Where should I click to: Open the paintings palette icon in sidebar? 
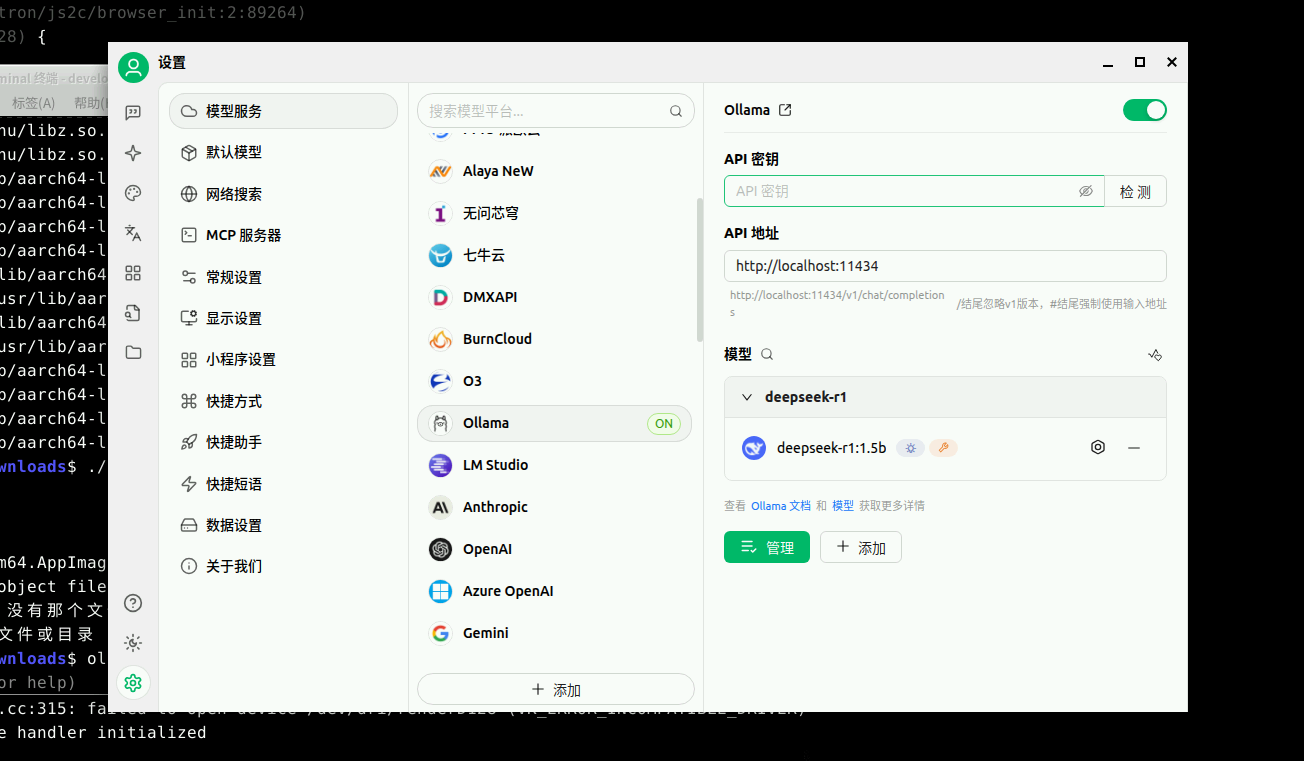coord(133,193)
